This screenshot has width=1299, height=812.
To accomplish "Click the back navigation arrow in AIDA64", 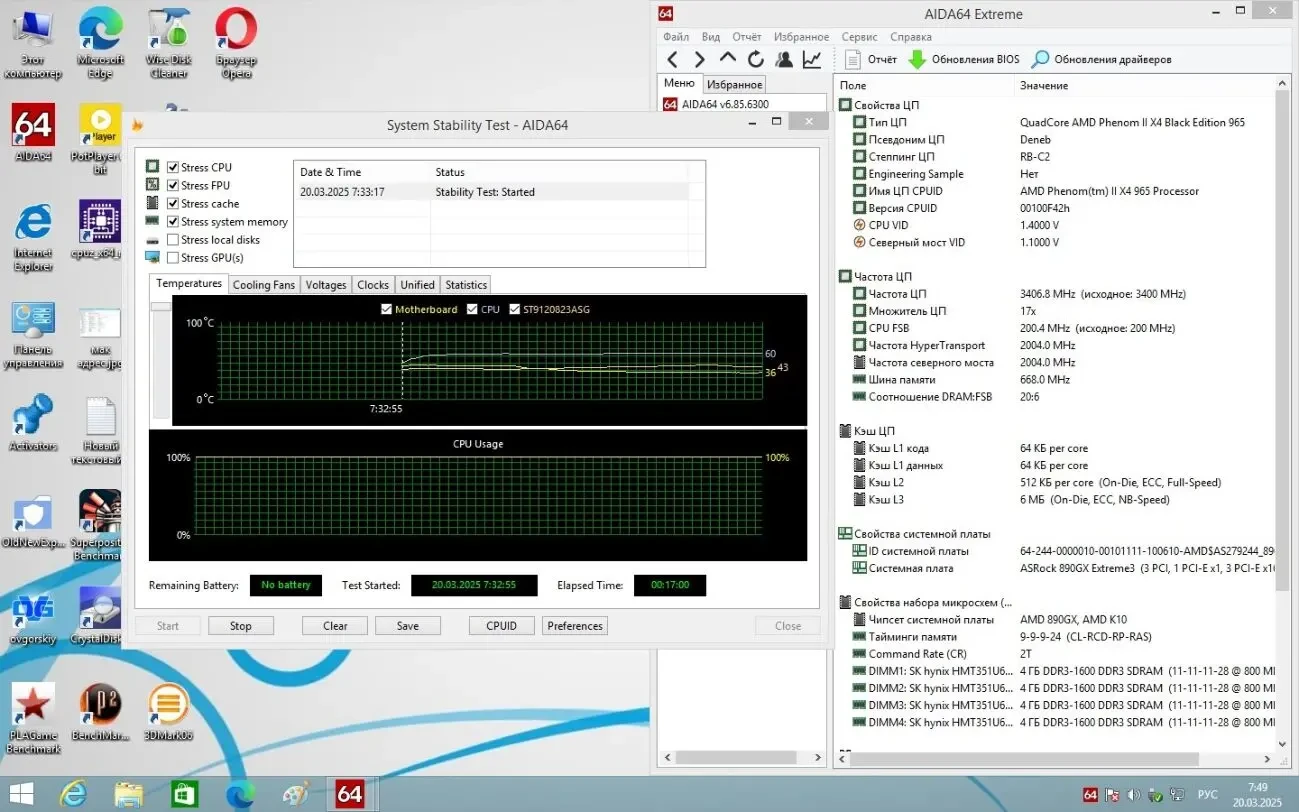I will click(672, 59).
